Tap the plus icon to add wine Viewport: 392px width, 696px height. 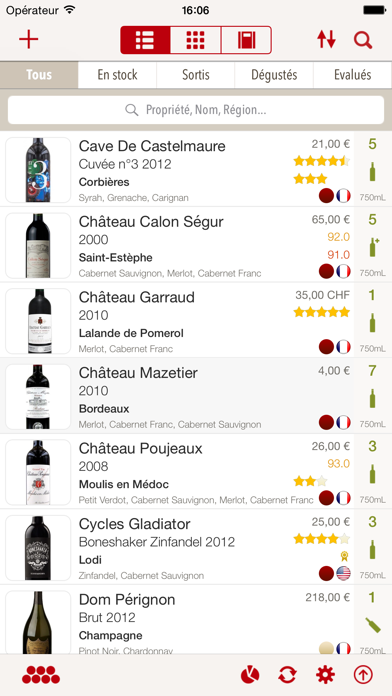(x=29, y=40)
